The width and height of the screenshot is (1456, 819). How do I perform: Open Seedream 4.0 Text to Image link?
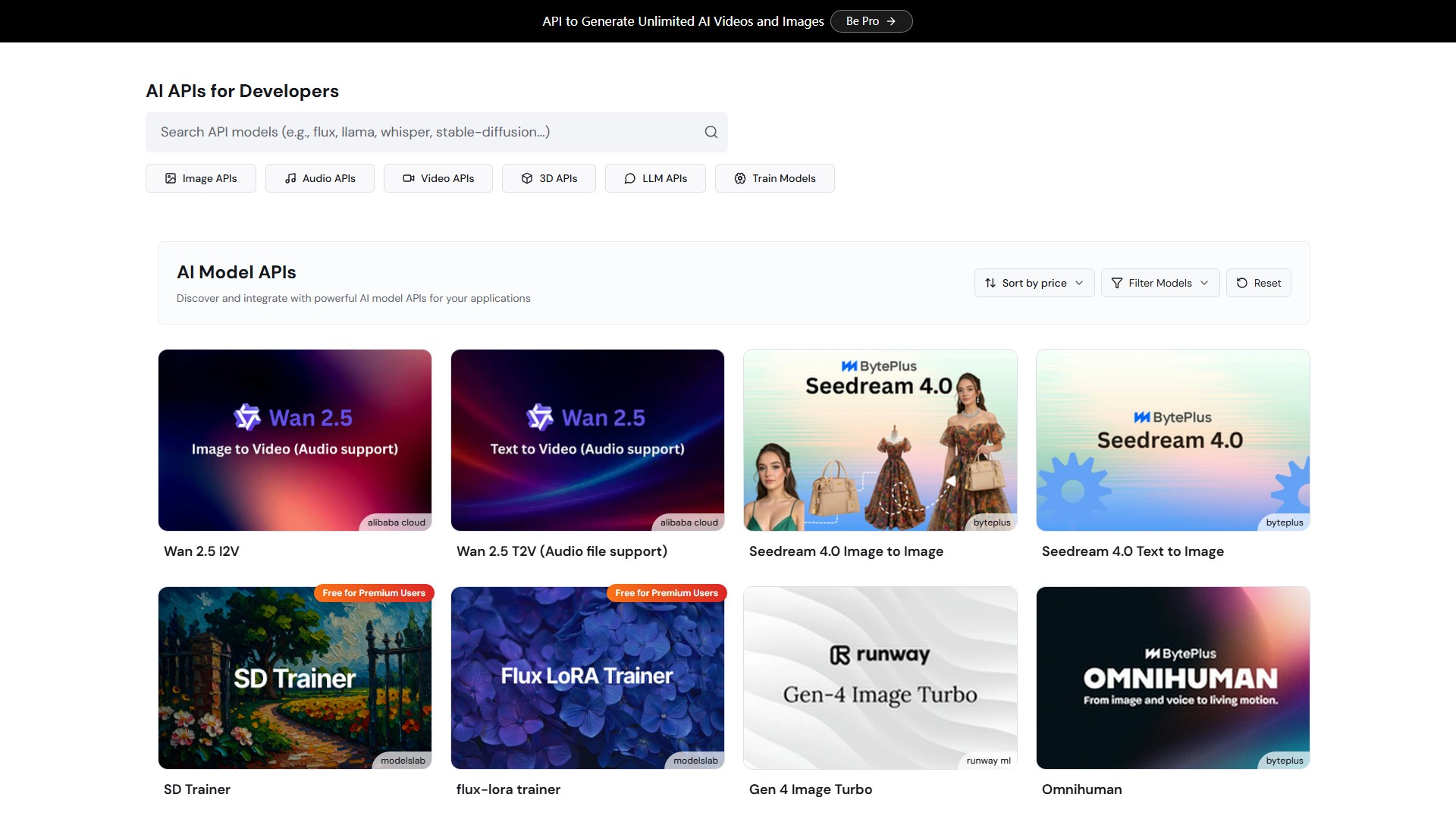[x=1132, y=551]
